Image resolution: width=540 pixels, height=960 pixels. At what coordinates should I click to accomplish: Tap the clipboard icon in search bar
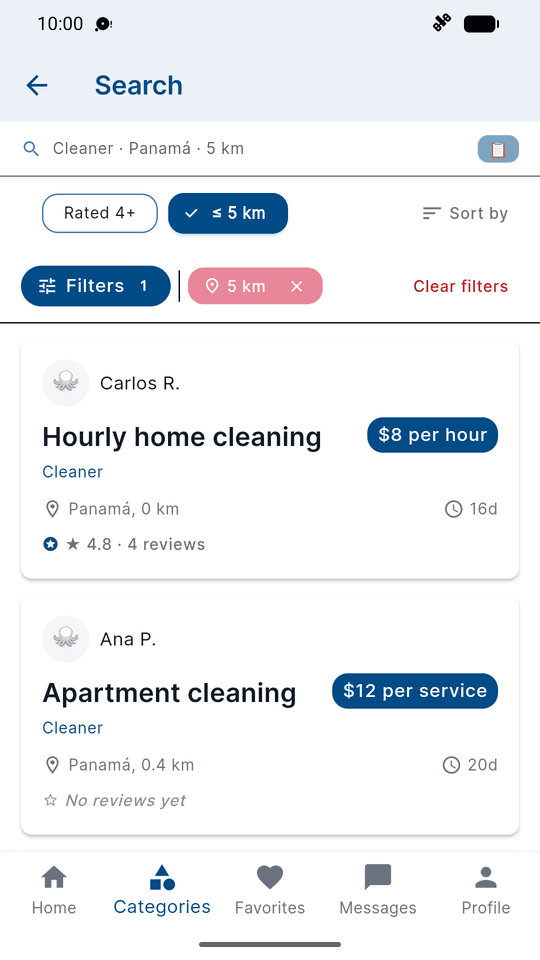tap(498, 149)
